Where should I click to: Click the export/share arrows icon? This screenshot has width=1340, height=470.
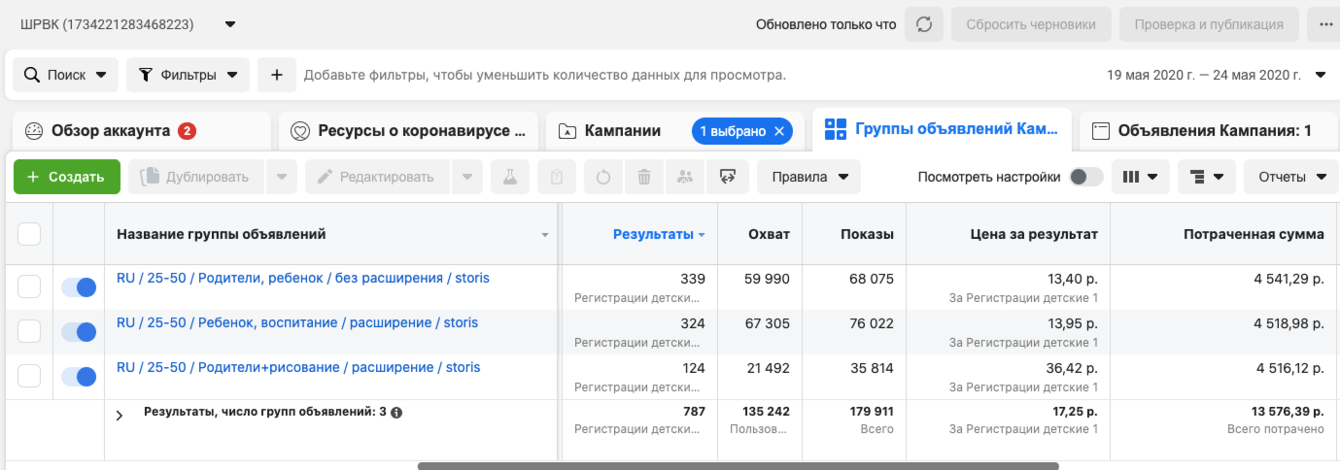pyautogui.click(x=727, y=177)
